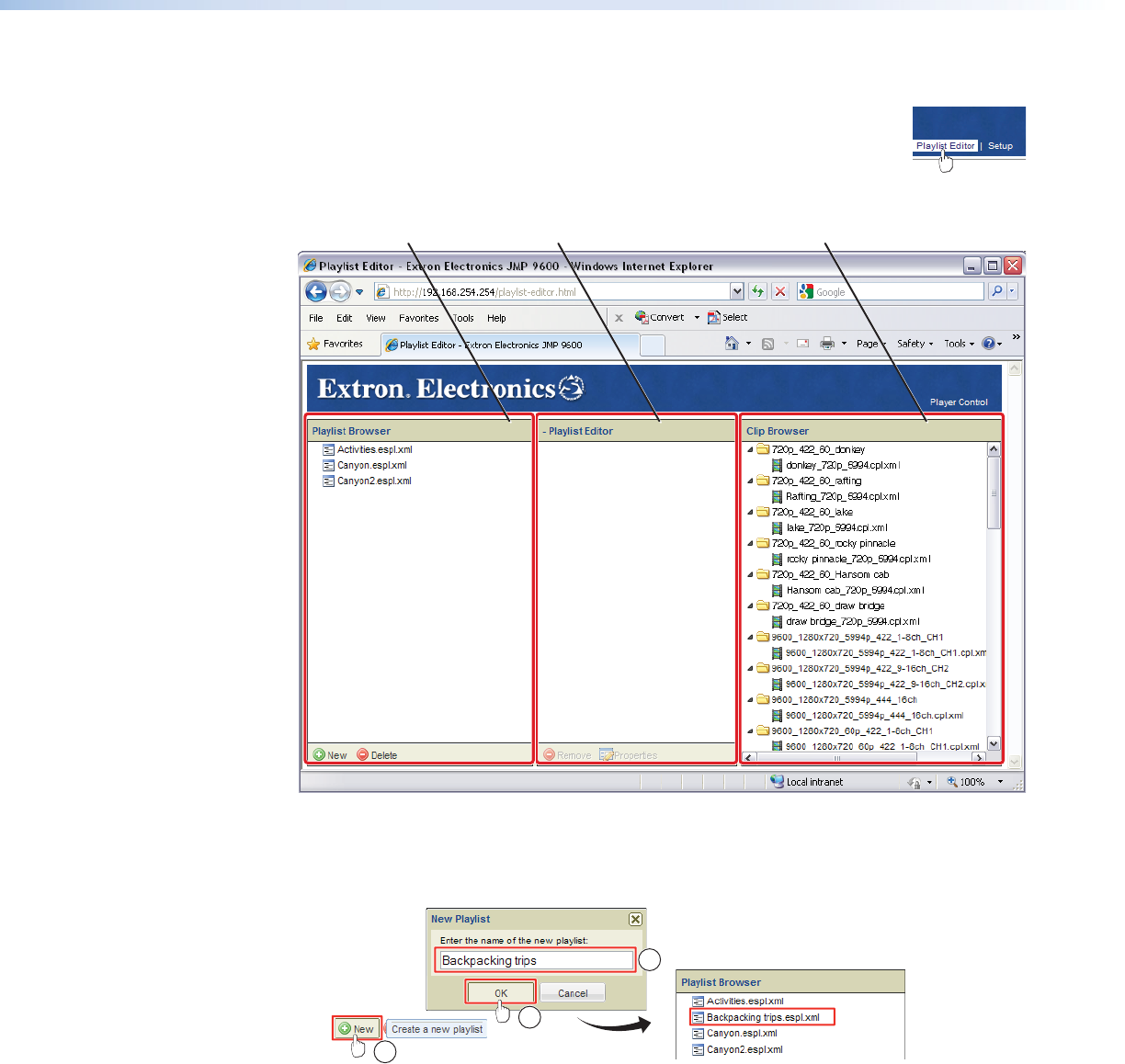Click the Refresh page icon
Image resolution: width=1125 pixels, height=1064 pixels.
pos(757,291)
